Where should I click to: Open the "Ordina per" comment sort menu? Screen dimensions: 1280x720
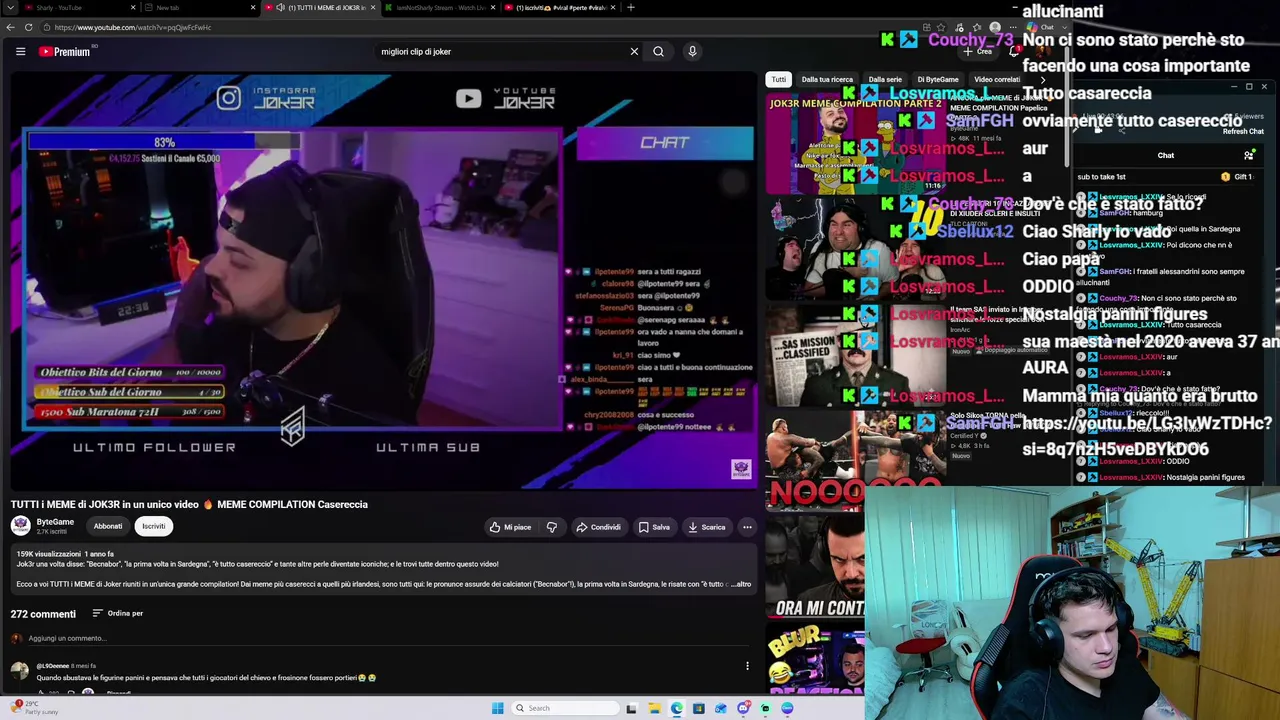pos(118,613)
